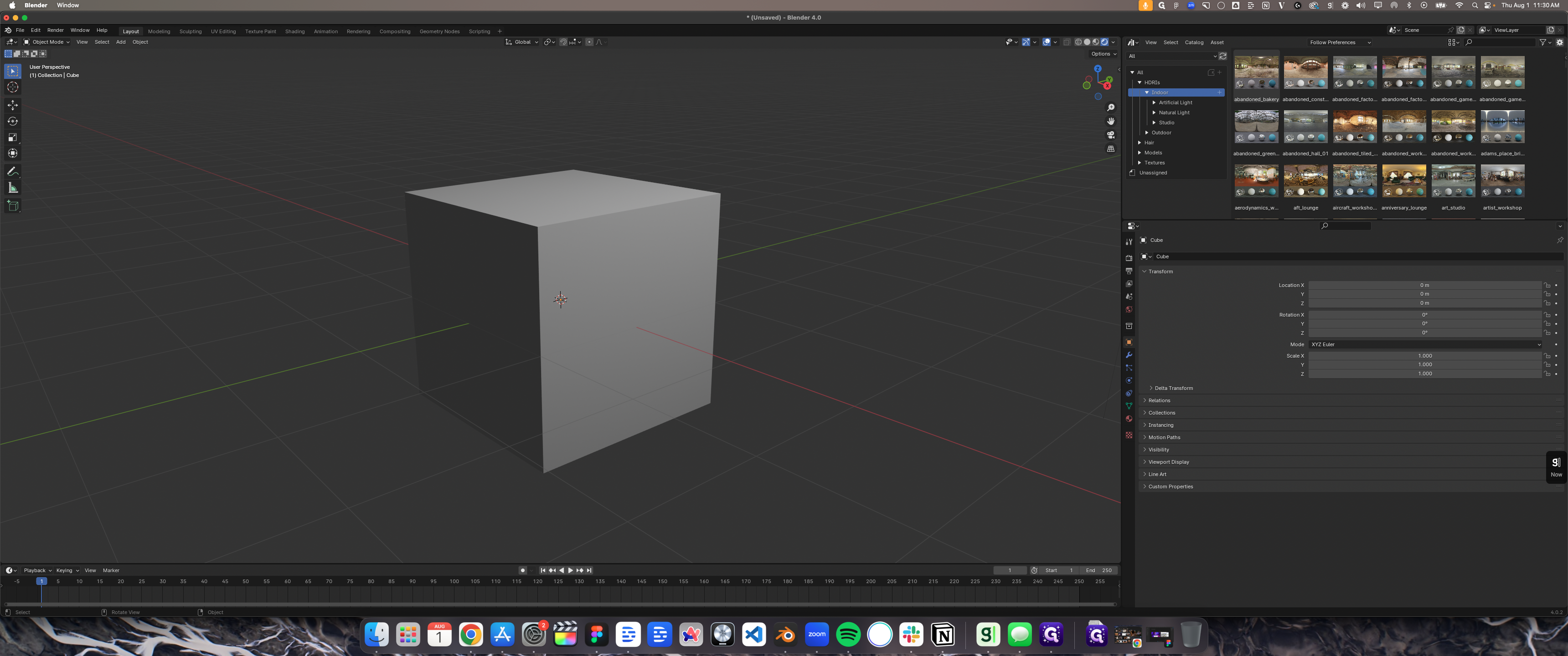Image resolution: width=1568 pixels, height=656 pixels.
Task: Open the Output properties tab
Action: [1129, 271]
